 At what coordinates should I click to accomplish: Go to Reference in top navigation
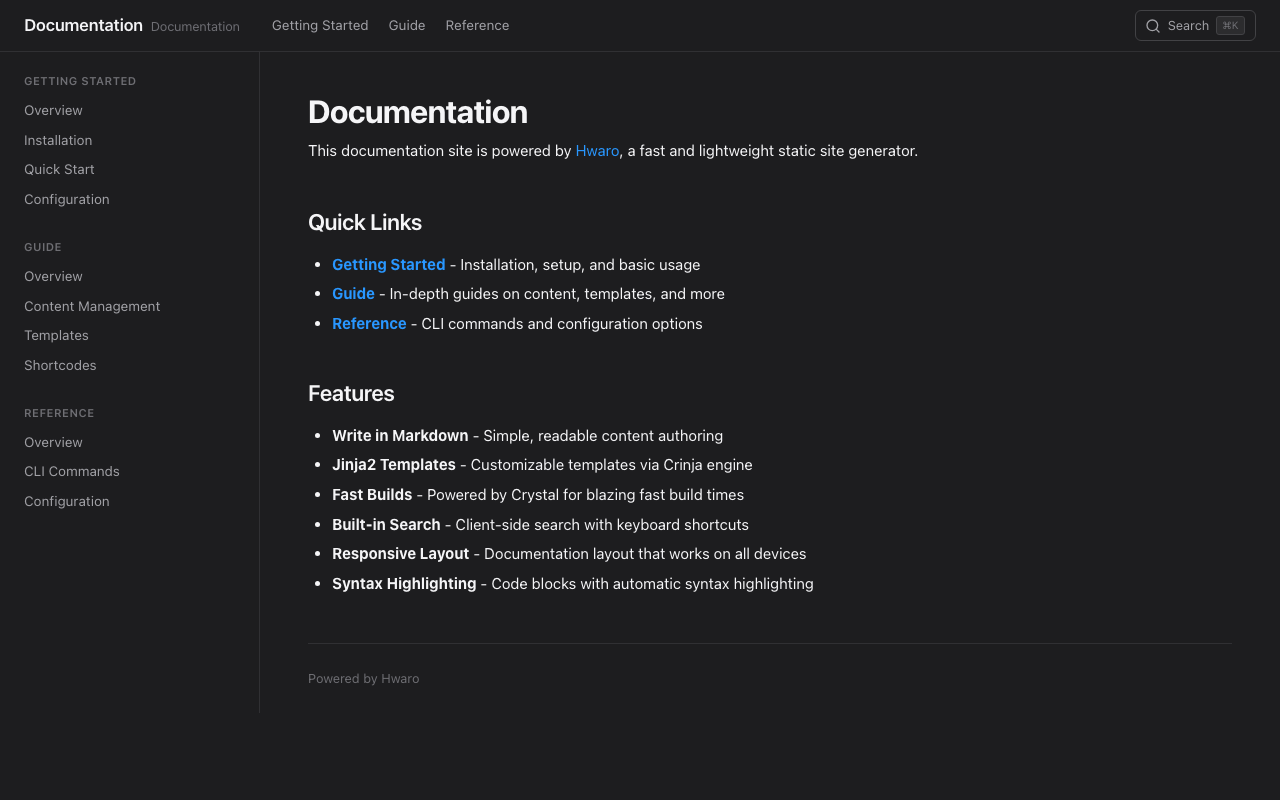point(477,26)
